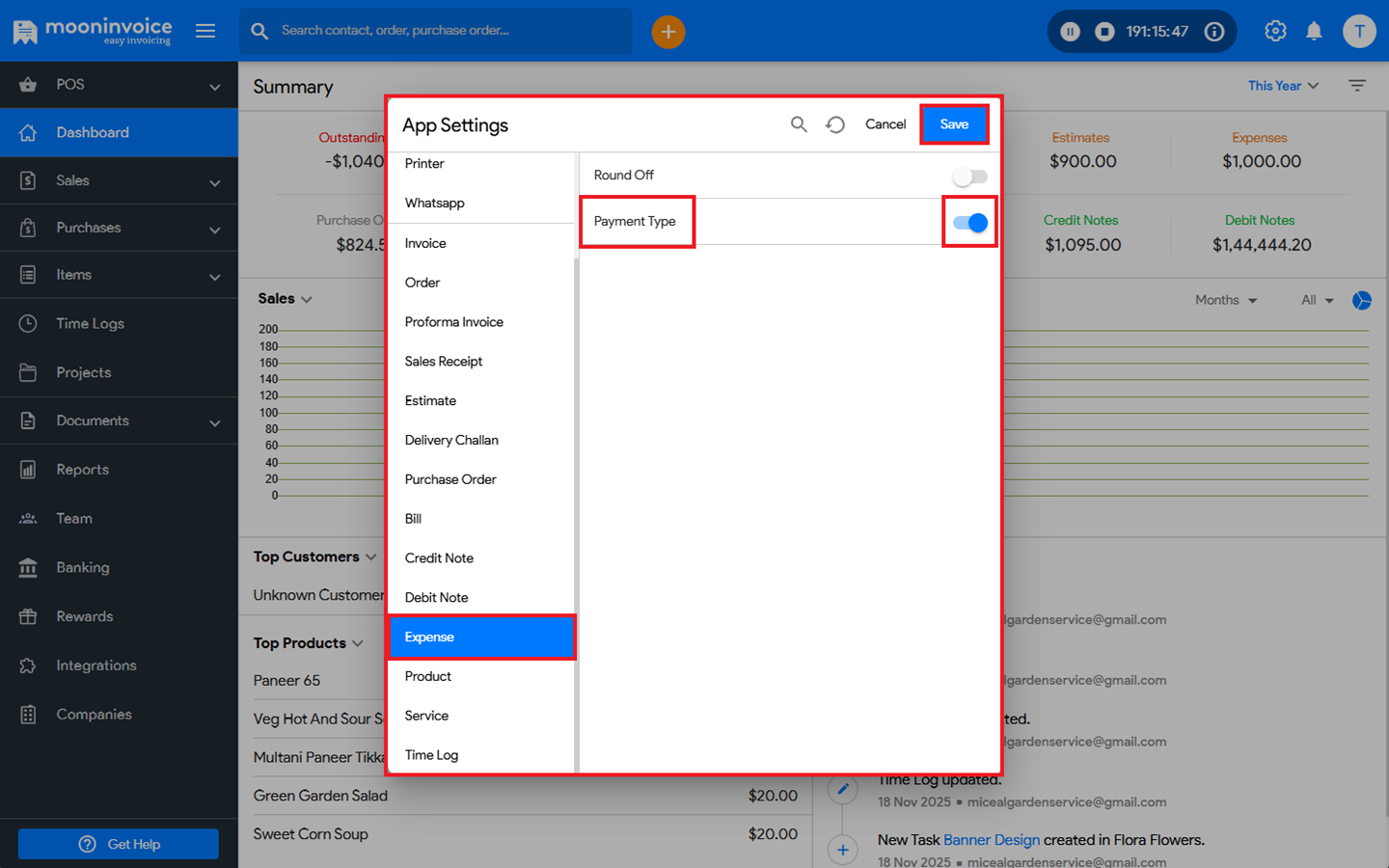The width and height of the screenshot is (1389, 868).
Task: Open the settings gear icon
Action: [1275, 31]
